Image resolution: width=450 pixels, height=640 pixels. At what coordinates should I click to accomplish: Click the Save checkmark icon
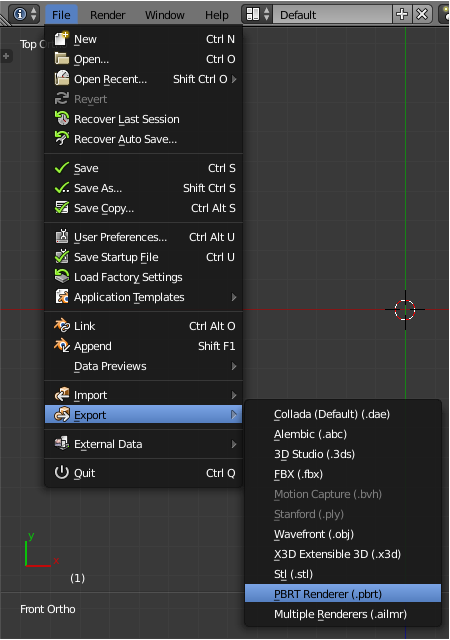[x=62, y=168]
